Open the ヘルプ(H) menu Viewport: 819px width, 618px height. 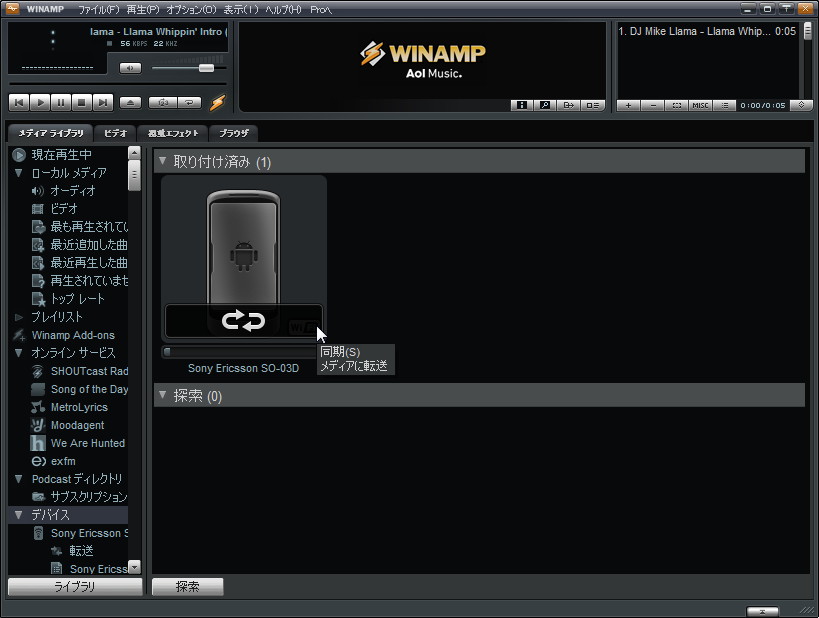284,9
